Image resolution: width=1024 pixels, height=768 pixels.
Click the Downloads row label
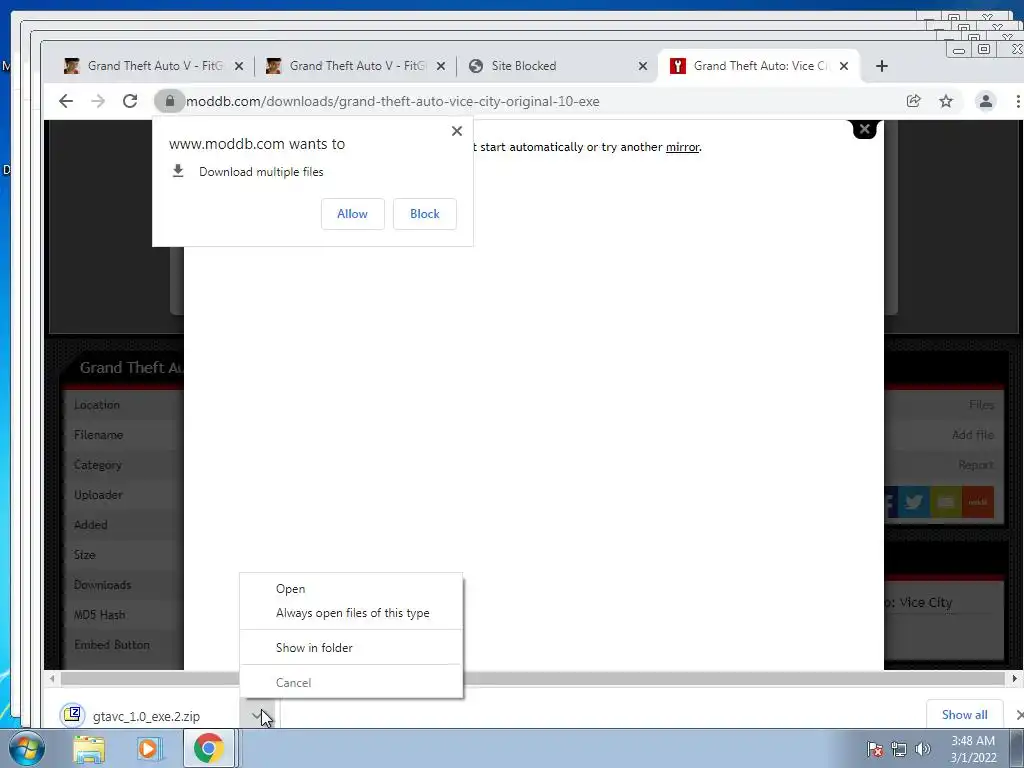(x=103, y=585)
